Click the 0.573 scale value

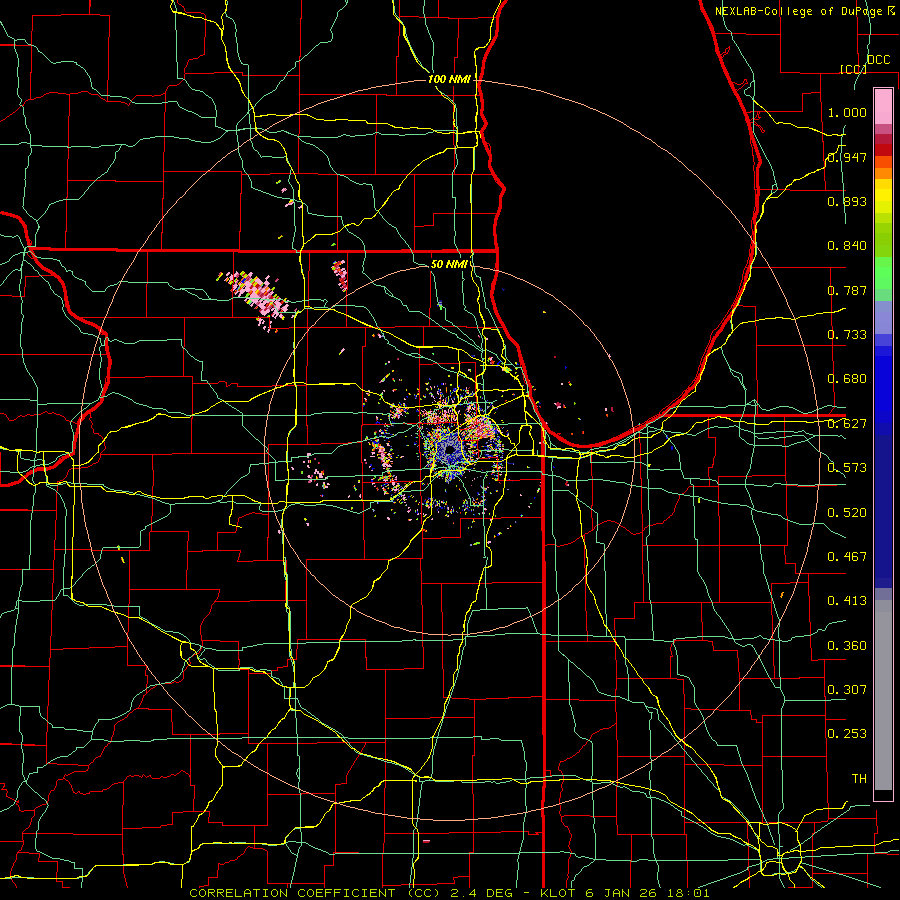(847, 468)
